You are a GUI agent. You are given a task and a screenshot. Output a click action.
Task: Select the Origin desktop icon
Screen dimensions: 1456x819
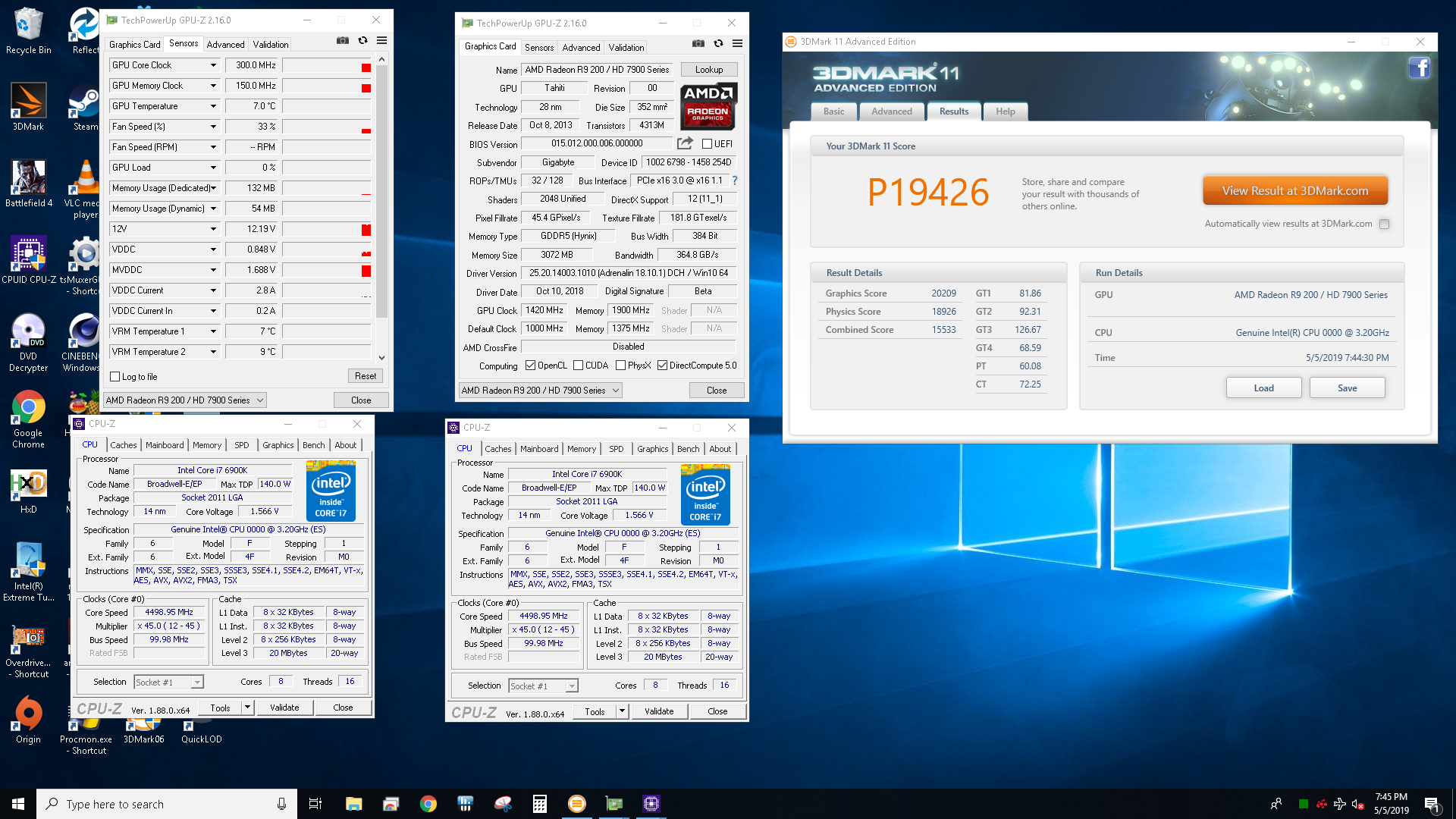[28, 720]
